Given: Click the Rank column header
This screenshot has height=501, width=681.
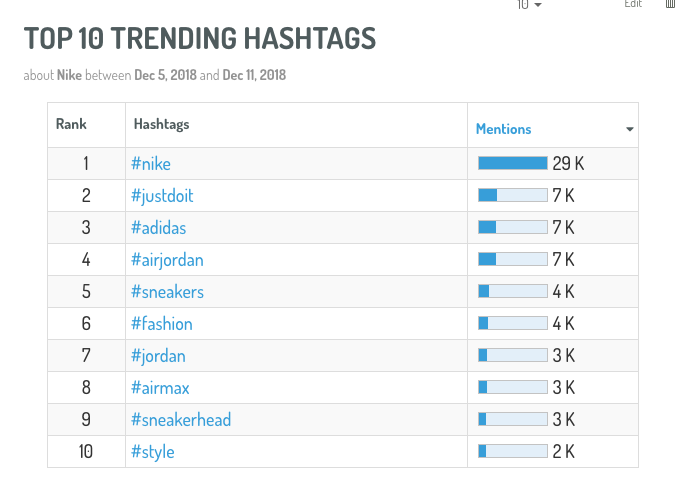Looking at the screenshot, I should (x=71, y=124).
